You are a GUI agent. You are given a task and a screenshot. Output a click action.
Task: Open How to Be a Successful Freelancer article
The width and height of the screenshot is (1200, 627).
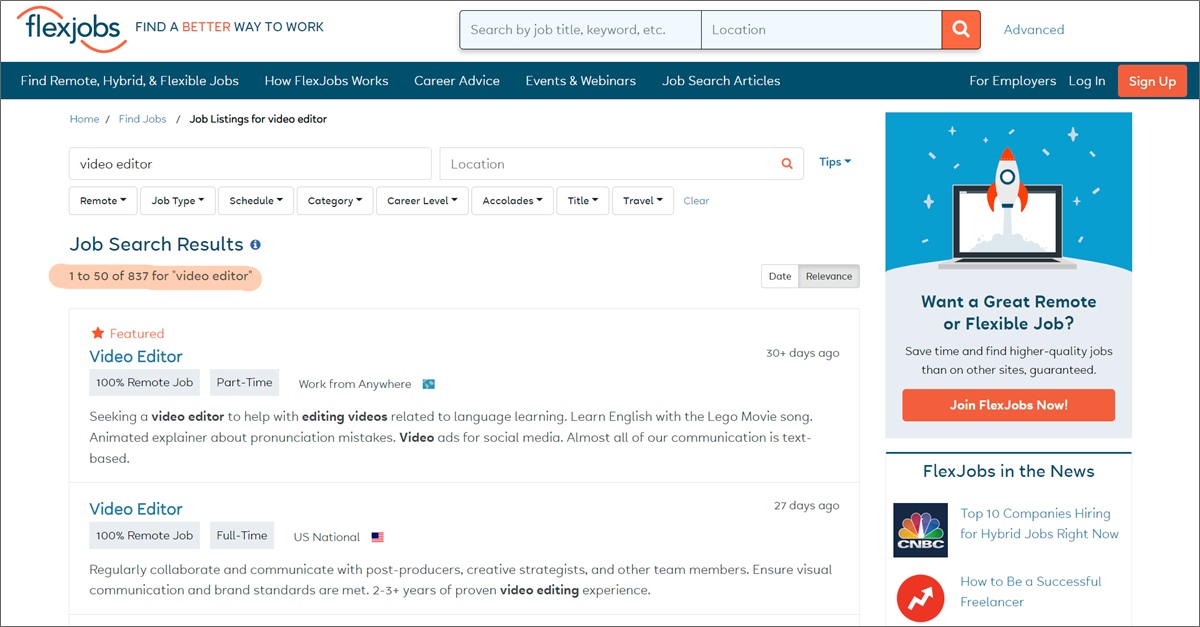pos(1030,591)
